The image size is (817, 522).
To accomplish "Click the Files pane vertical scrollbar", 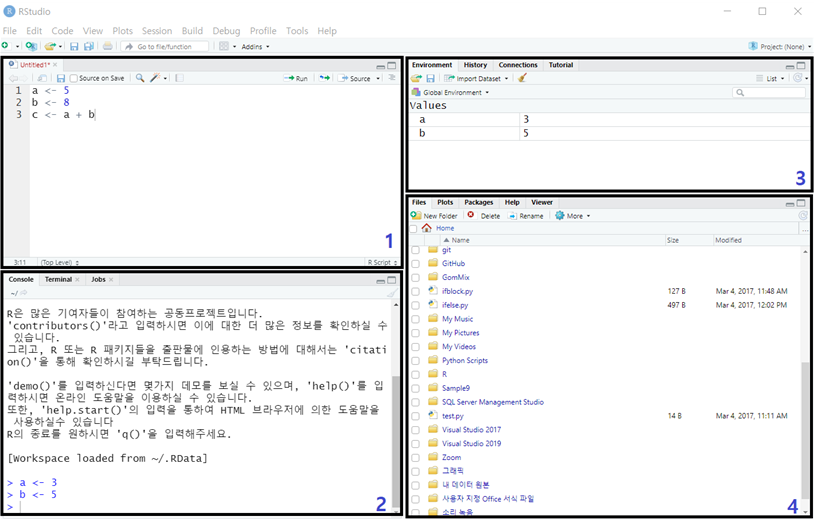I will (x=805, y=430).
